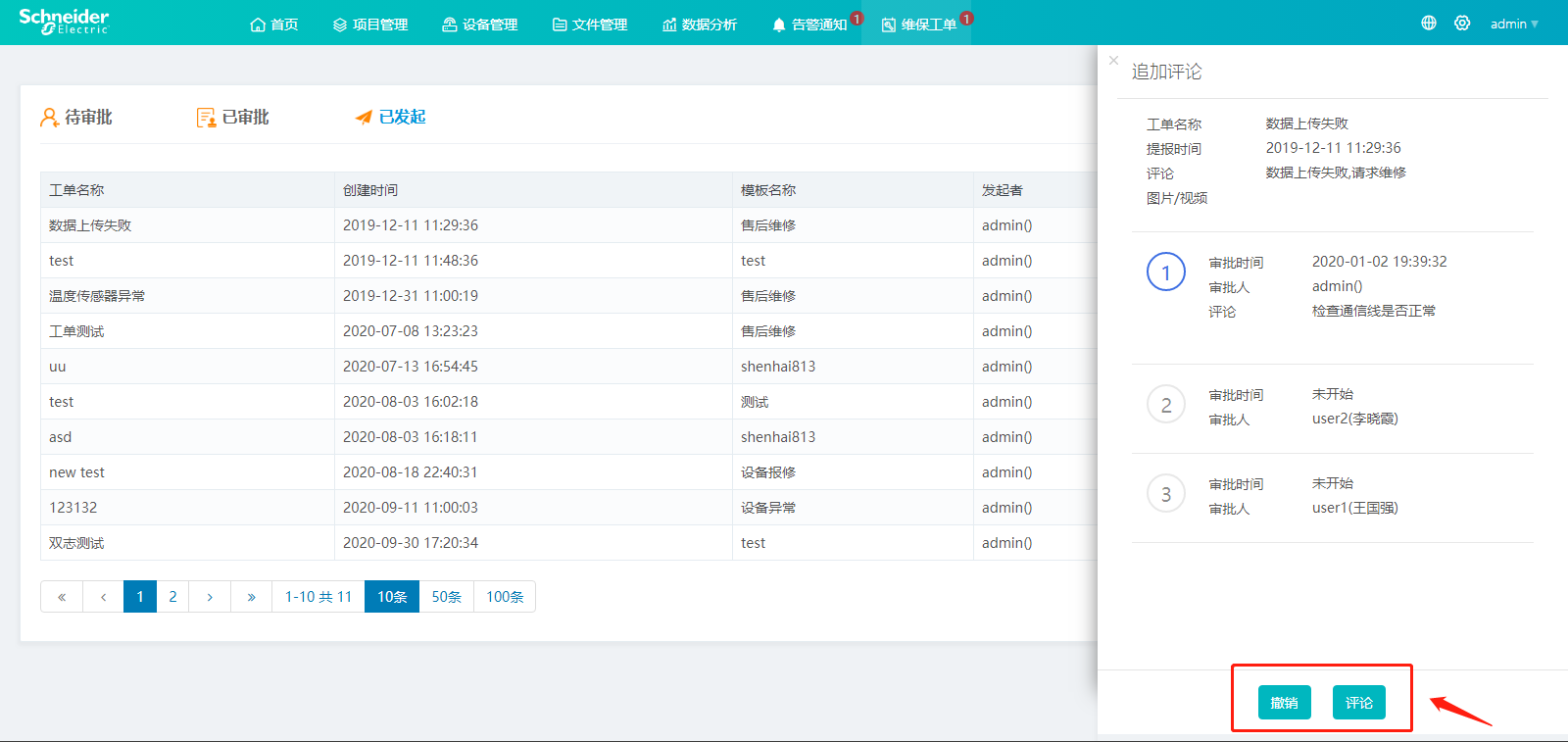
Task: Select the 数据上传失败 work order row
Action: click(x=568, y=225)
